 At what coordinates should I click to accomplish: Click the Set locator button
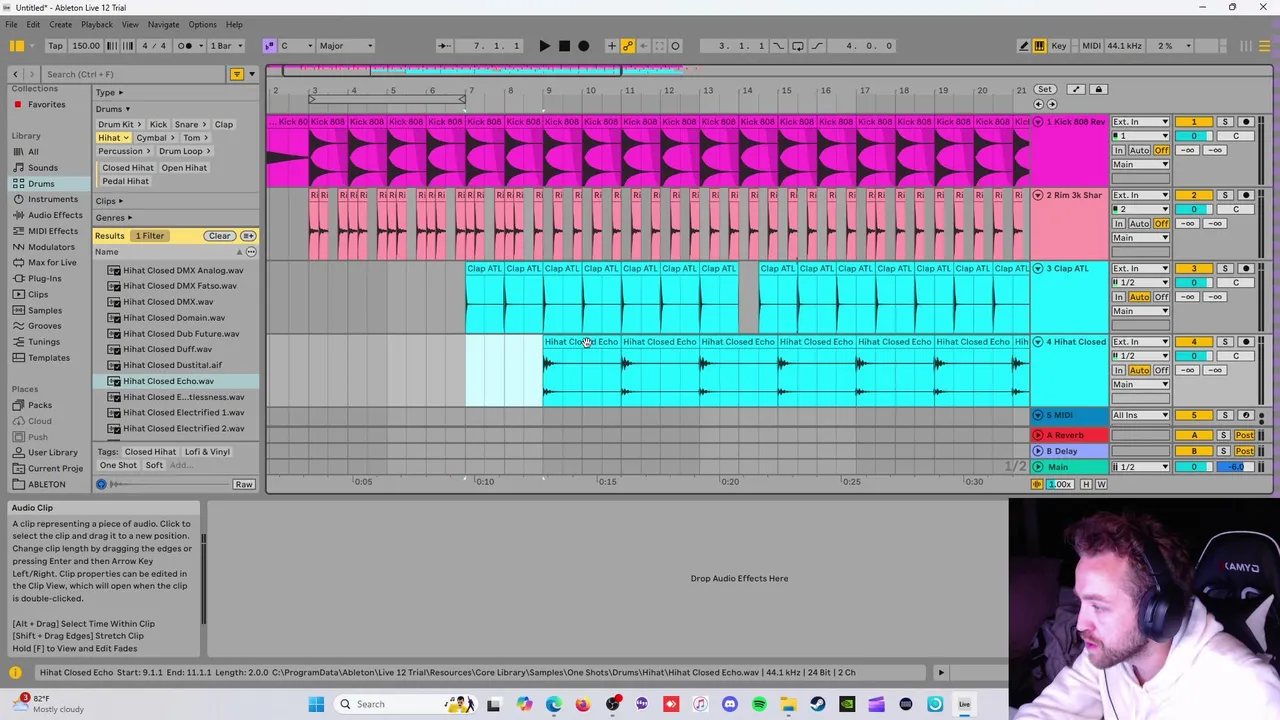pos(1044,90)
